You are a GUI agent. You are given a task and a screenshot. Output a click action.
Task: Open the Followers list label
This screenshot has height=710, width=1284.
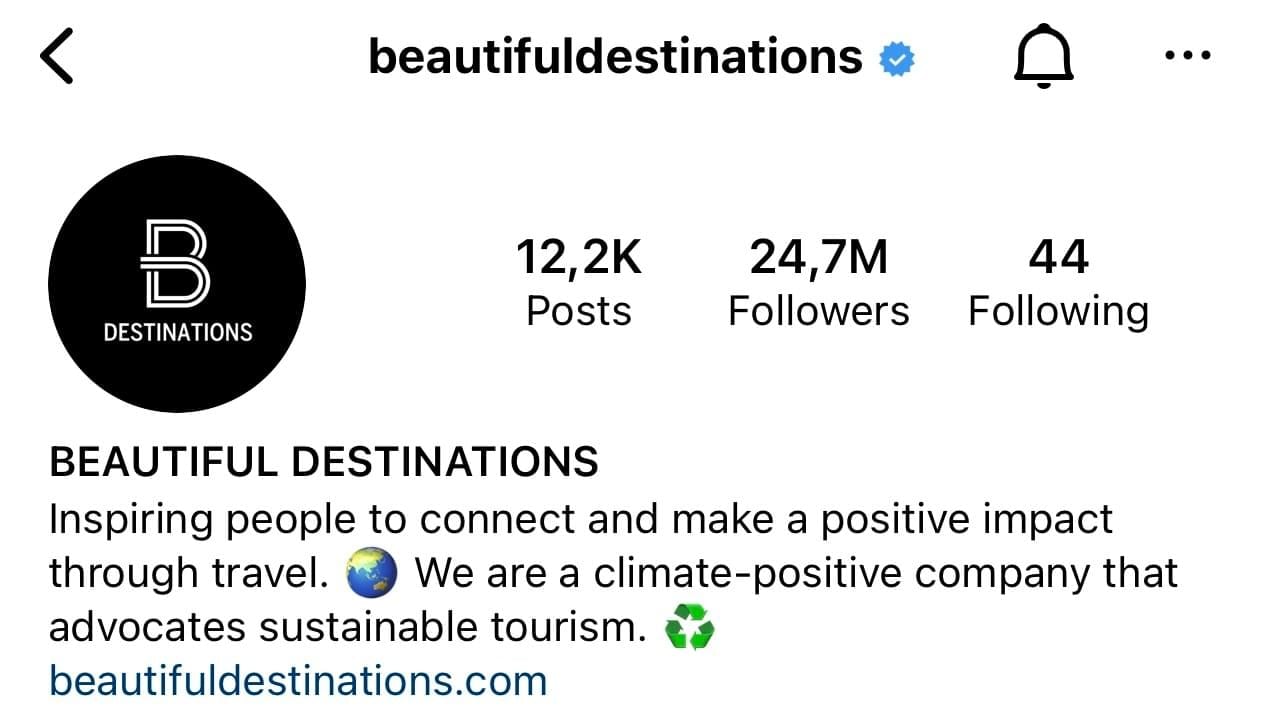[818, 311]
